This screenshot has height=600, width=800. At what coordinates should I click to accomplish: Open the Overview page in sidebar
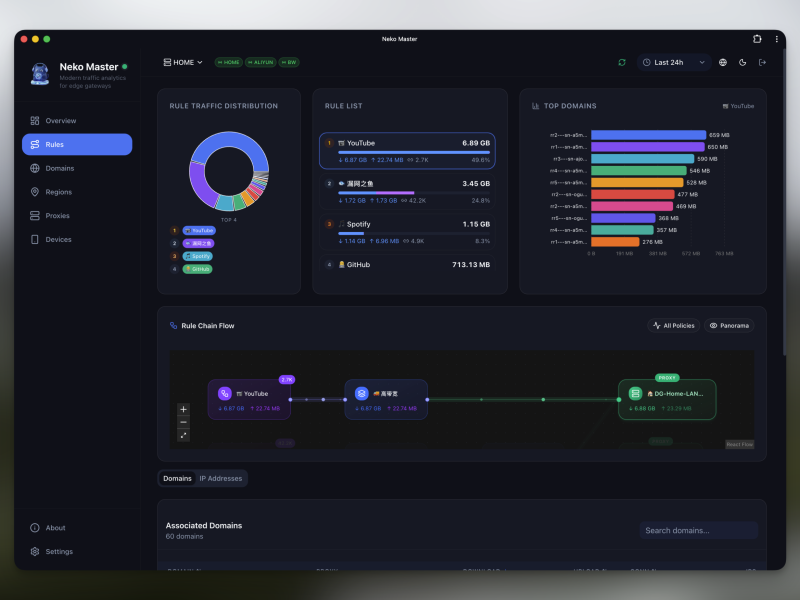tap(77, 121)
